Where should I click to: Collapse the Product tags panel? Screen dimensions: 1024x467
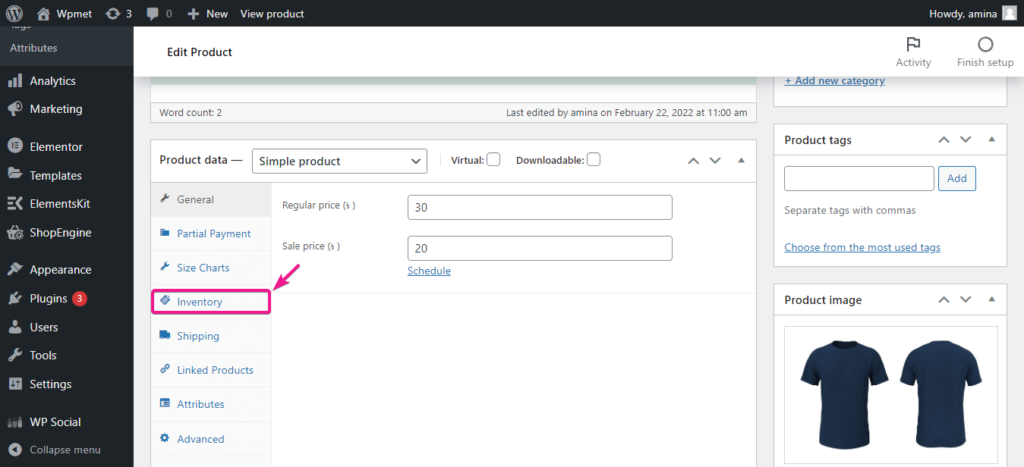pos(991,140)
